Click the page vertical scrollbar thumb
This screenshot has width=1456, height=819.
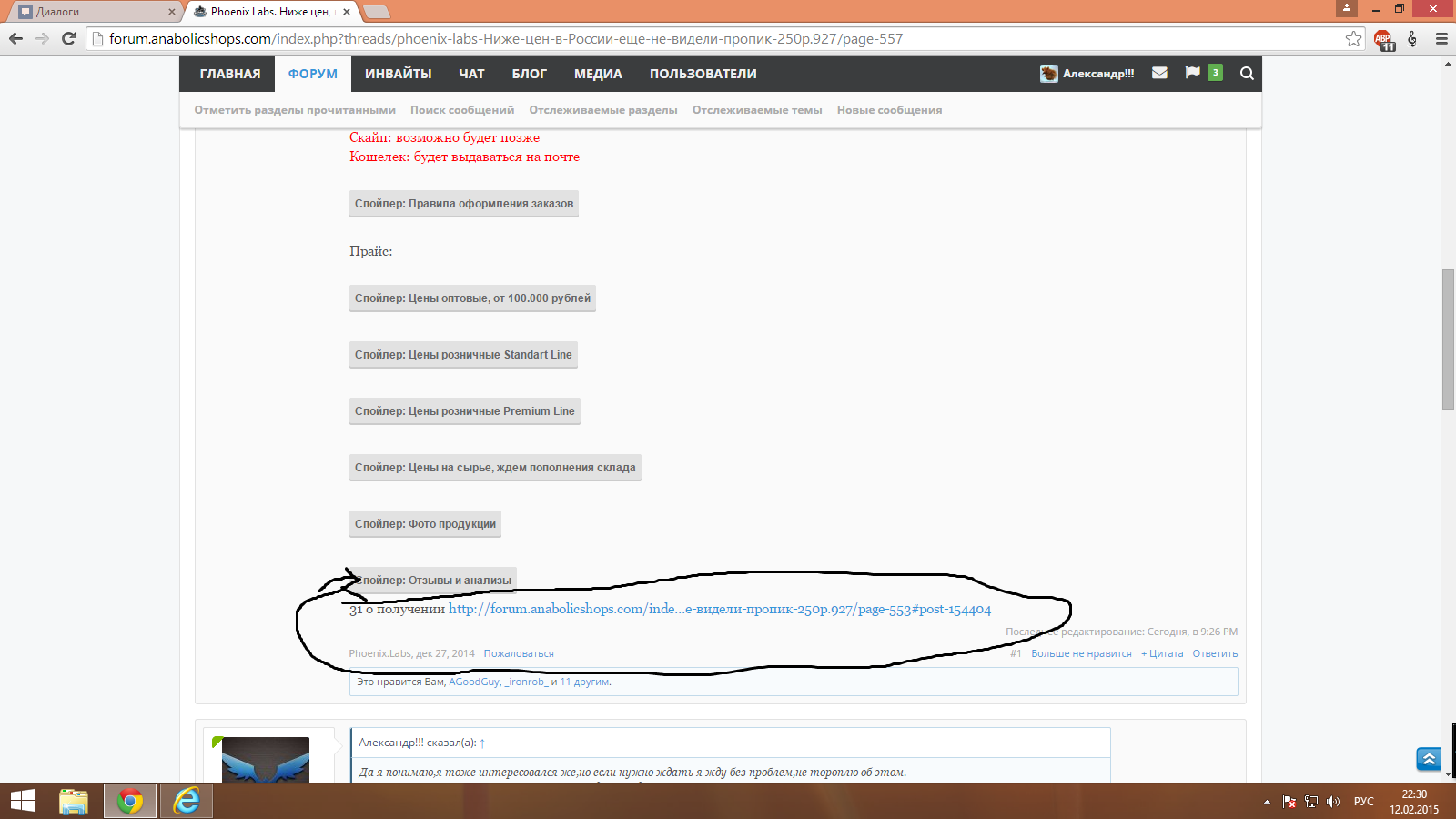point(1448,339)
